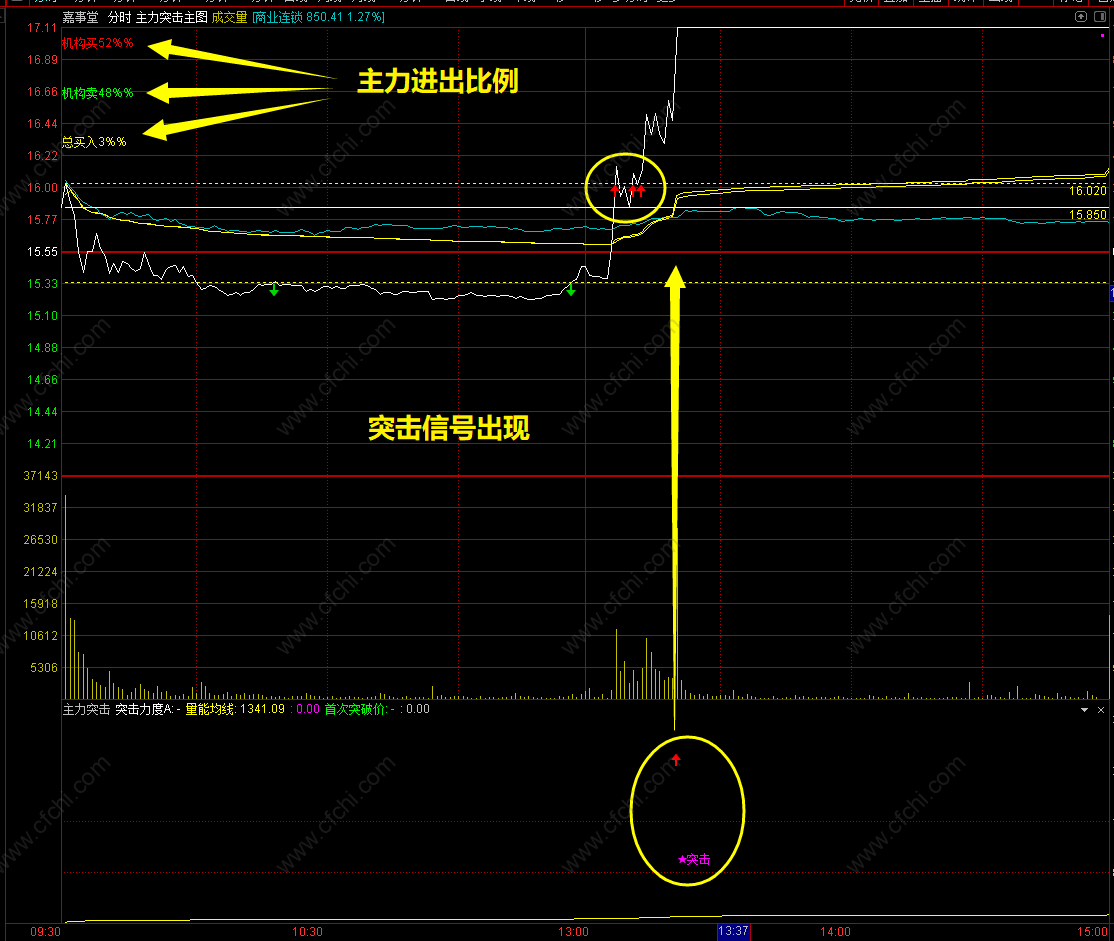The image size is (1114, 941).
Task: Click the 5306 volume axis label
Action: (43, 667)
